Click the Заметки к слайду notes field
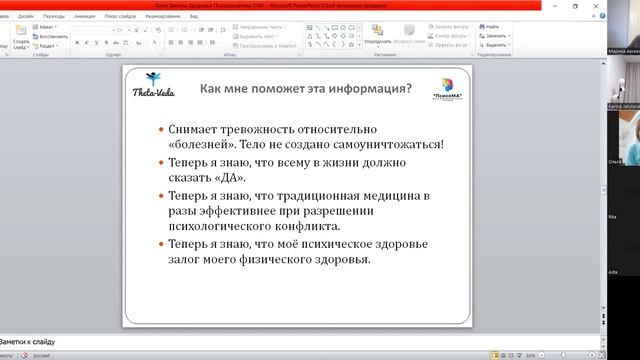This screenshot has width=640, height=360. pyautogui.click(x=300, y=342)
